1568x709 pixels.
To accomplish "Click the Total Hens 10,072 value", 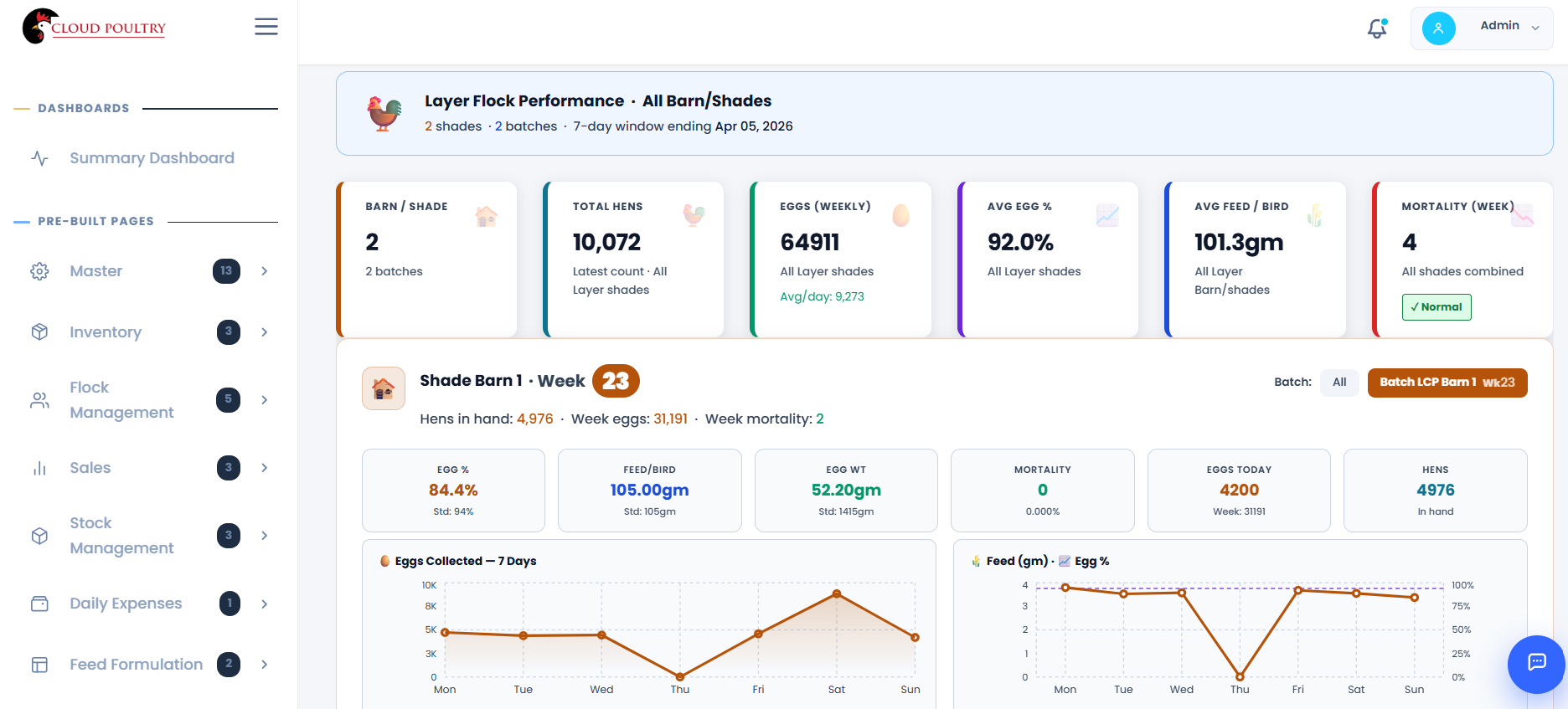I will [x=606, y=243].
